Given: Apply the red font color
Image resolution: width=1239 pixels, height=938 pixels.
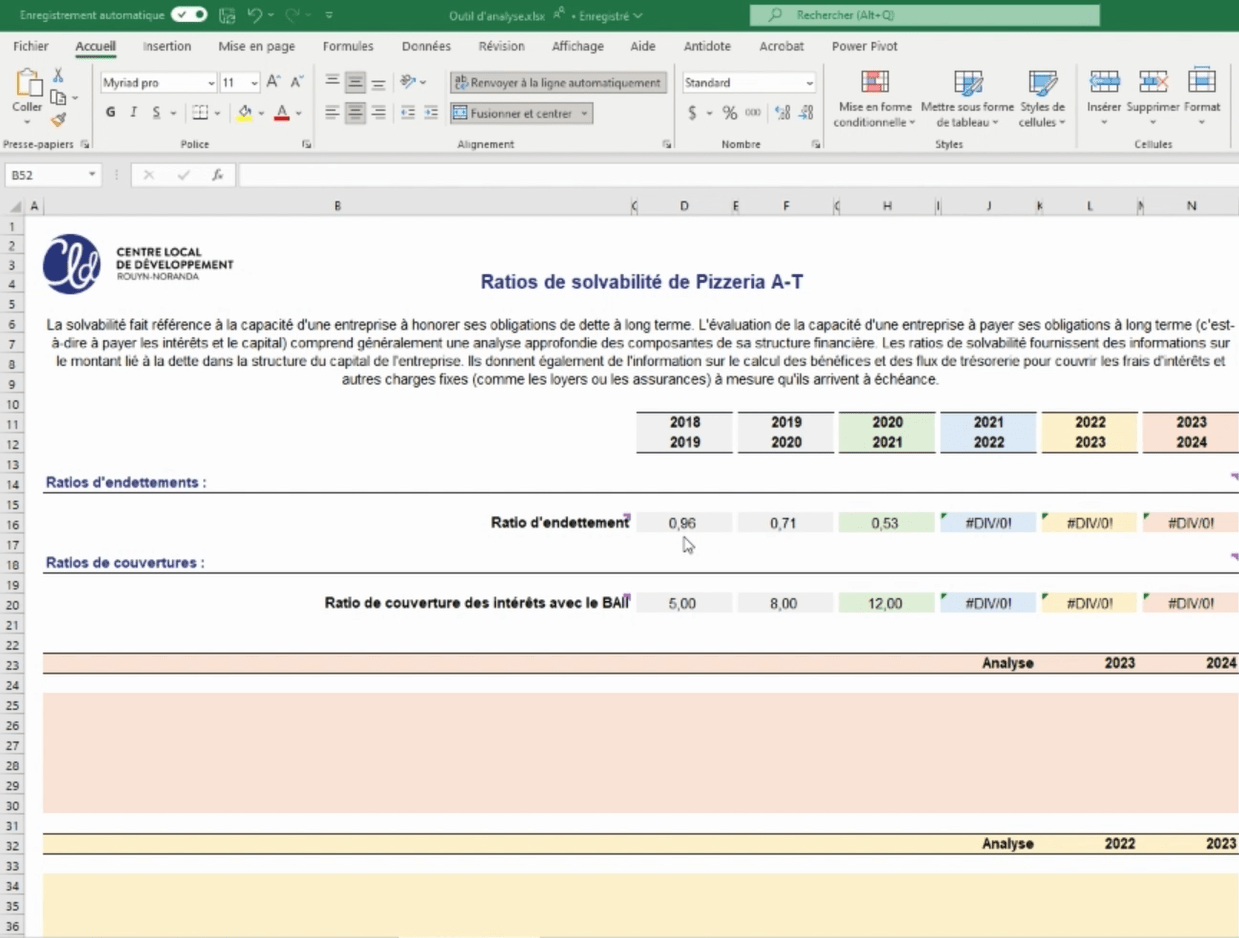Looking at the screenshot, I should (282, 113).
